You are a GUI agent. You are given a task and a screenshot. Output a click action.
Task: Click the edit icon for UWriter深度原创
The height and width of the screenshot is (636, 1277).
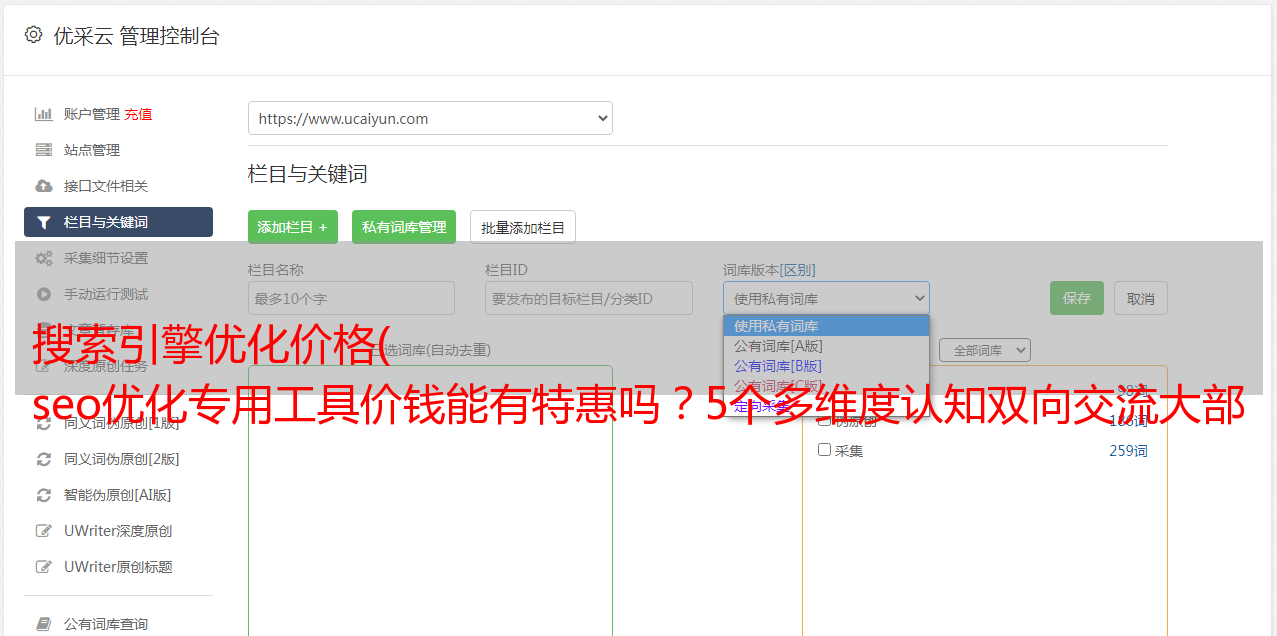[44, 531]
